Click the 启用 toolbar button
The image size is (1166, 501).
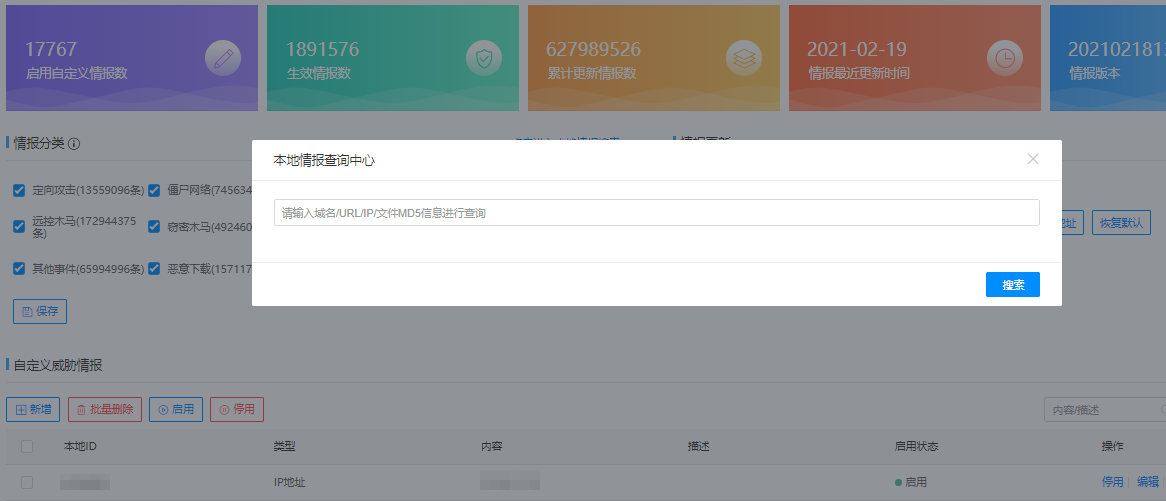click(x=176, y=410)
